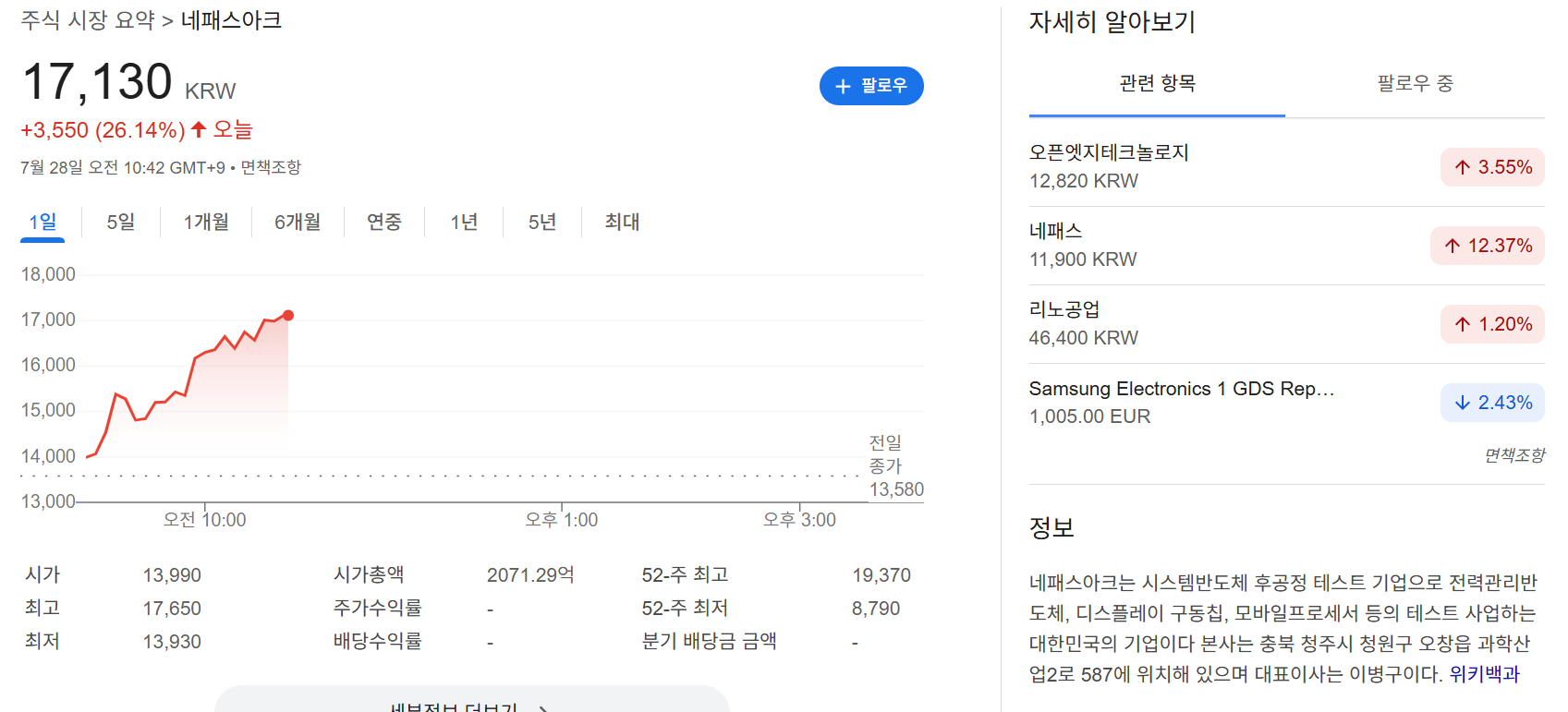Show the 최대 range chart

[x=622, y=222]
